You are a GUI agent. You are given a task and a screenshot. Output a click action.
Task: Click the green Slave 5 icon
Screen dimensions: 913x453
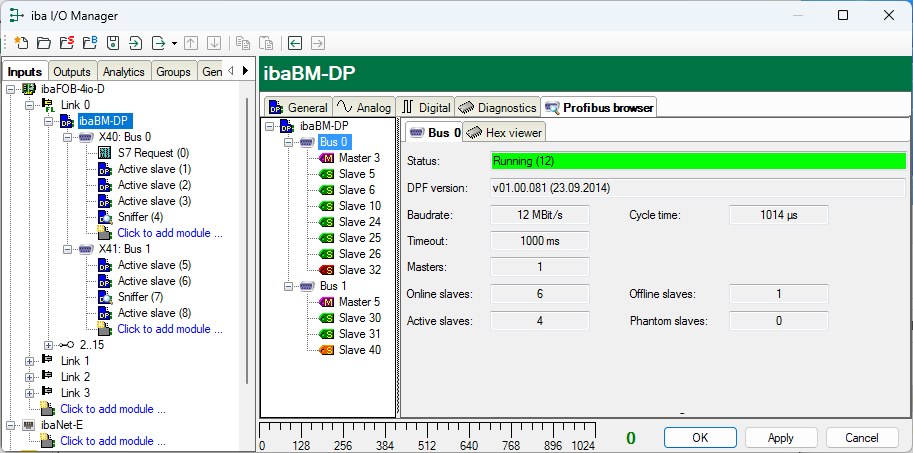[x=327, y=174]
